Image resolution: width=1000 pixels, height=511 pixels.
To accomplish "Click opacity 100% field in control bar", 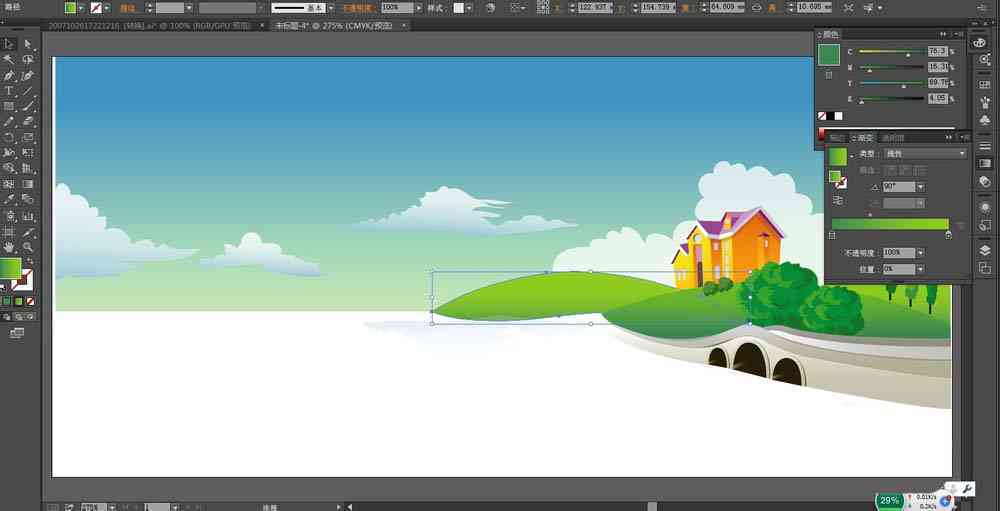I will pos(397,8).
